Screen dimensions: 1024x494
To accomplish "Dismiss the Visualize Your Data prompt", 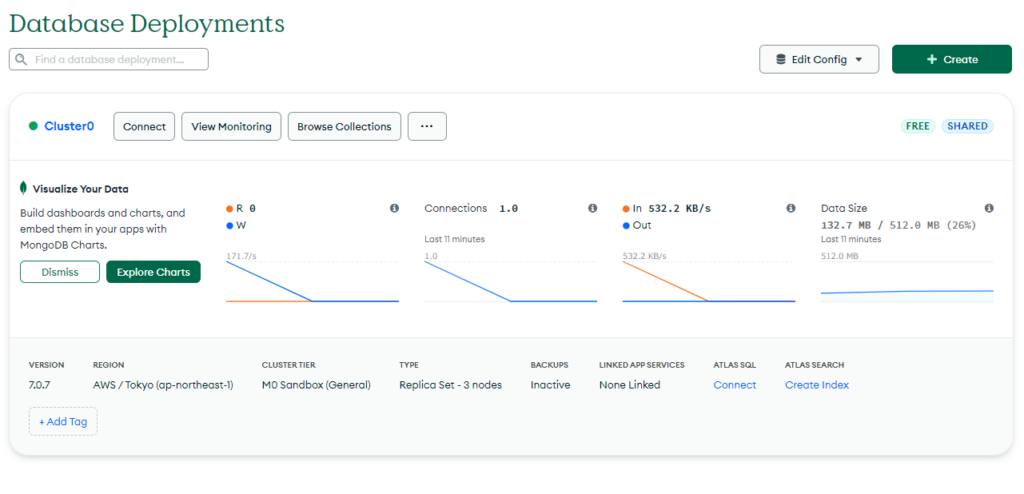I will click(60, 272).
